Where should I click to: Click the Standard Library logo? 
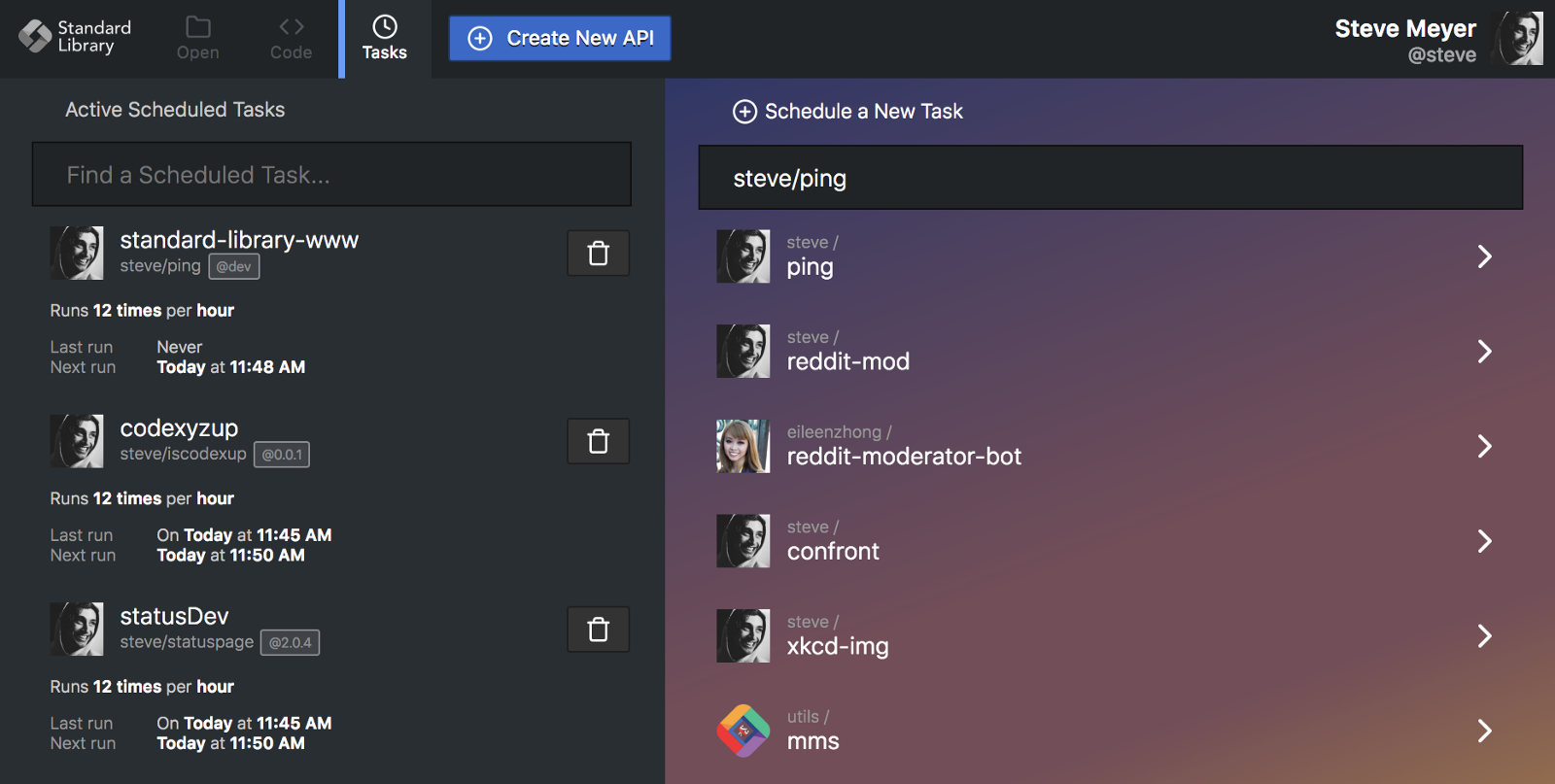tap(36, 37)
